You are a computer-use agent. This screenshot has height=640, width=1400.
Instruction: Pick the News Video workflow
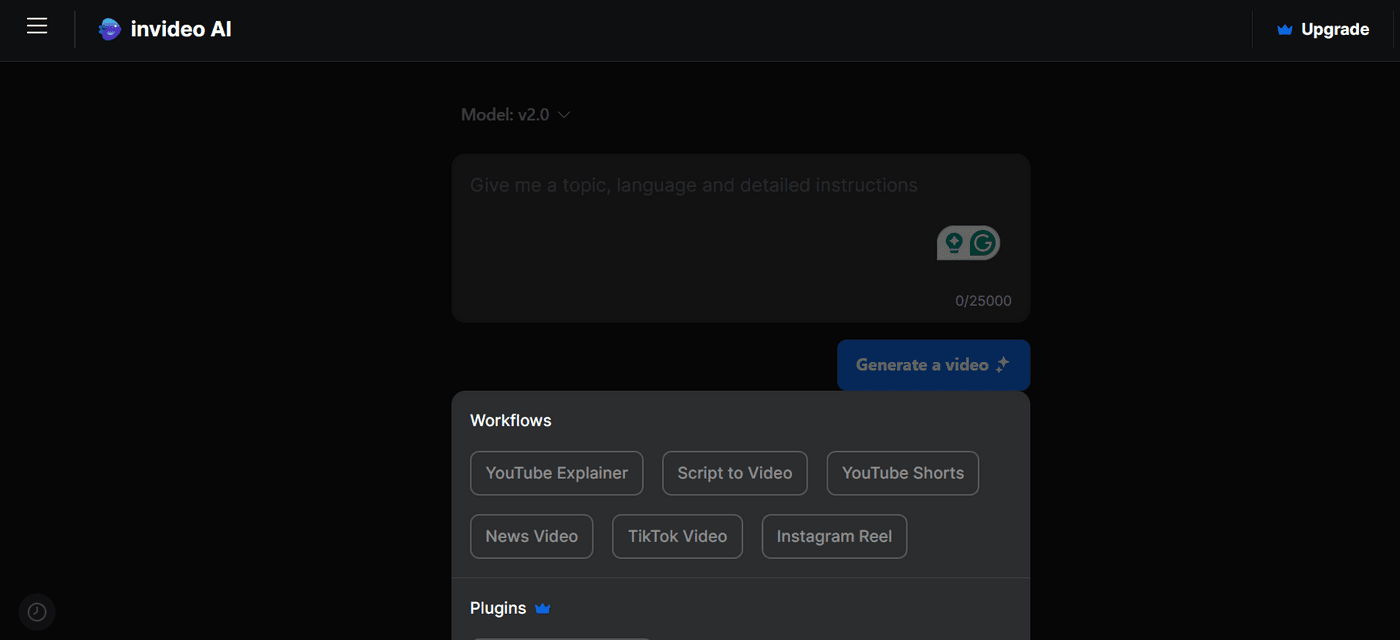(531, 536)
